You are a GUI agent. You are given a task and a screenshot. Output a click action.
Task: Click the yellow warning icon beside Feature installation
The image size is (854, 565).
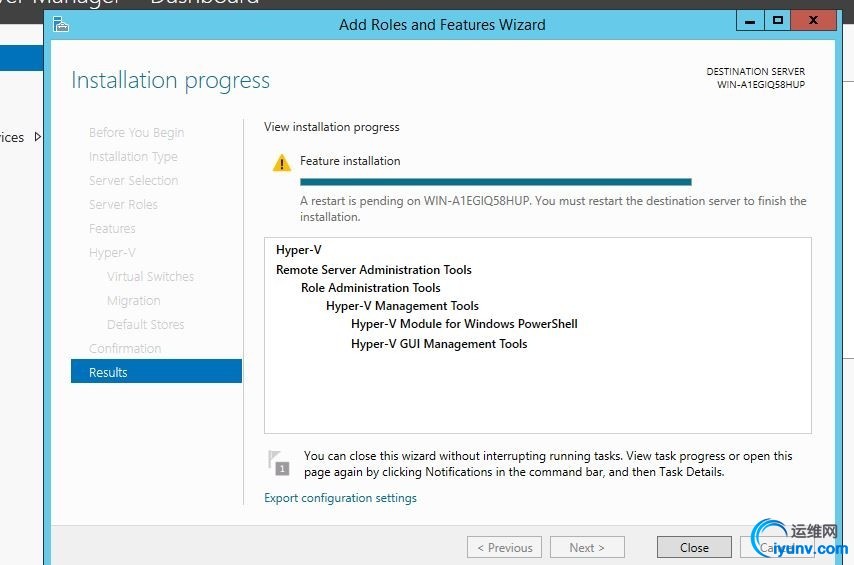click(282, 162)
